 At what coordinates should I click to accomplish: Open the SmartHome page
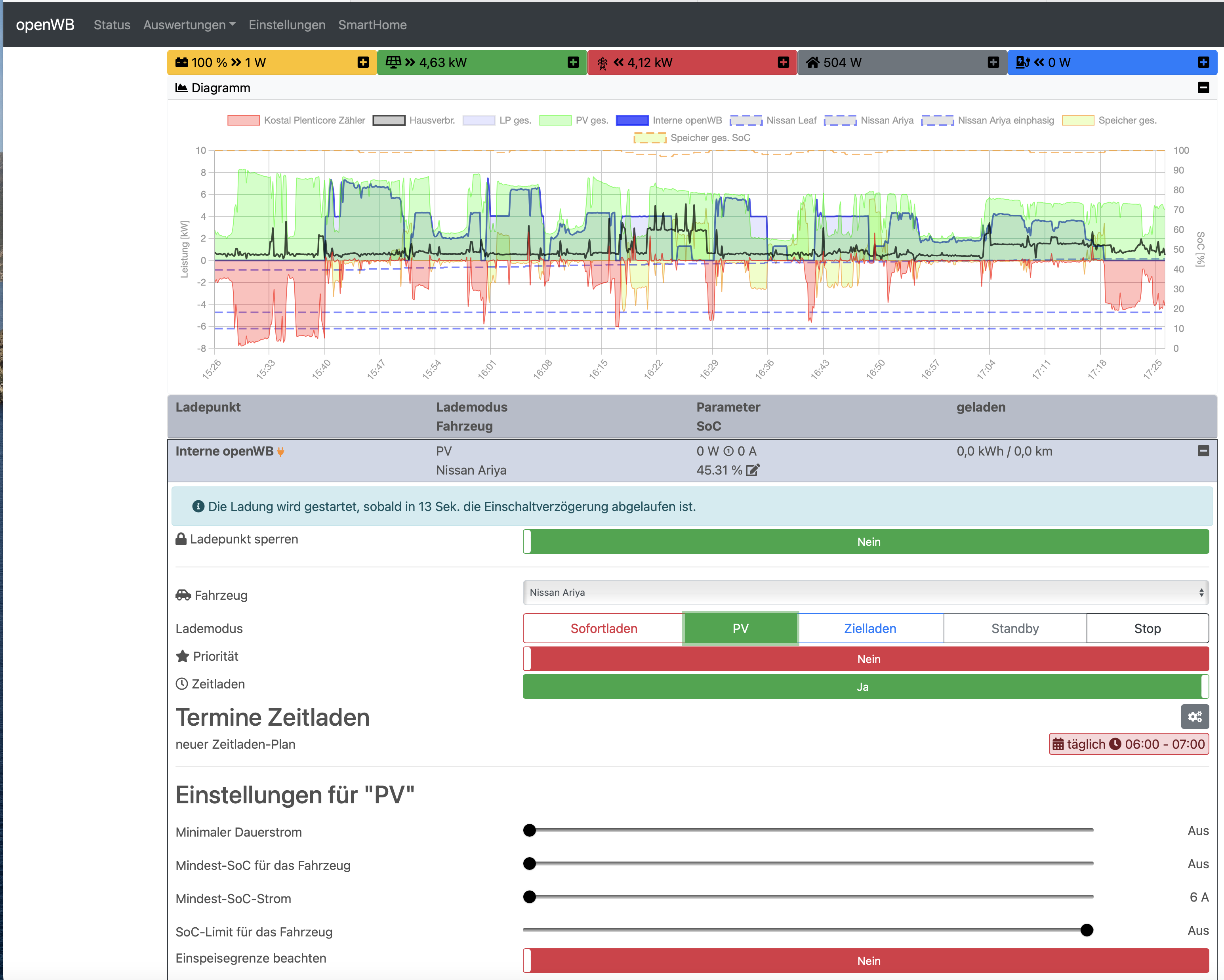[x=372, y=25]
